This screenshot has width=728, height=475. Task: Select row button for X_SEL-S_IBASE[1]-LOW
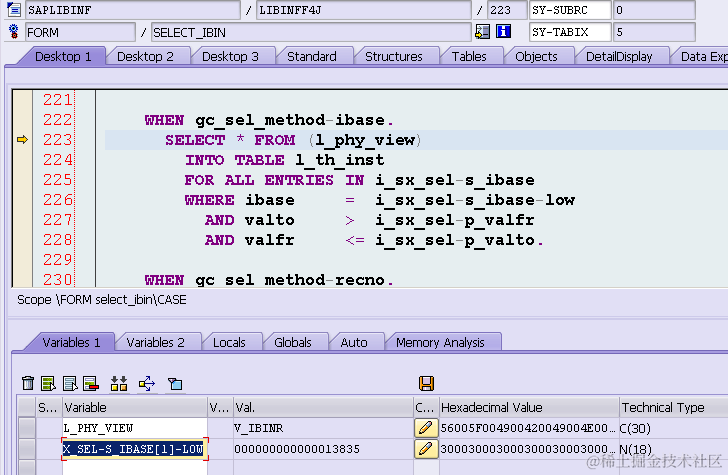27,449
